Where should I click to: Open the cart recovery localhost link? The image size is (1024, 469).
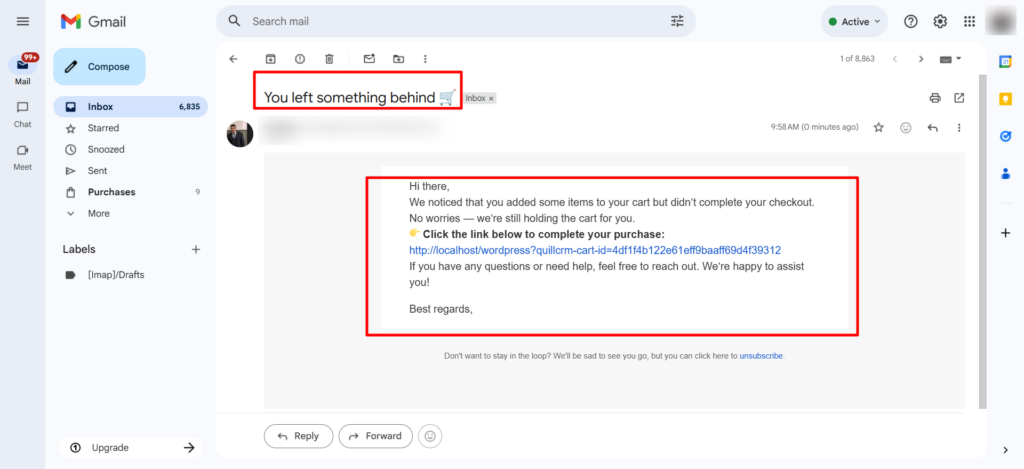[594, 250]
